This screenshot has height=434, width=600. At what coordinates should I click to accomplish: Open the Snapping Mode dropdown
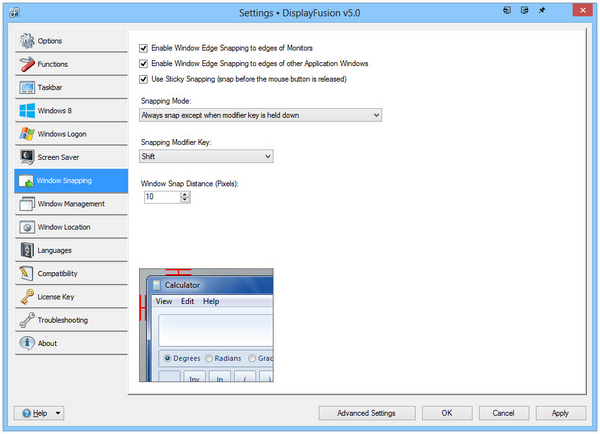pyautogui.click(x=260, y=115)
